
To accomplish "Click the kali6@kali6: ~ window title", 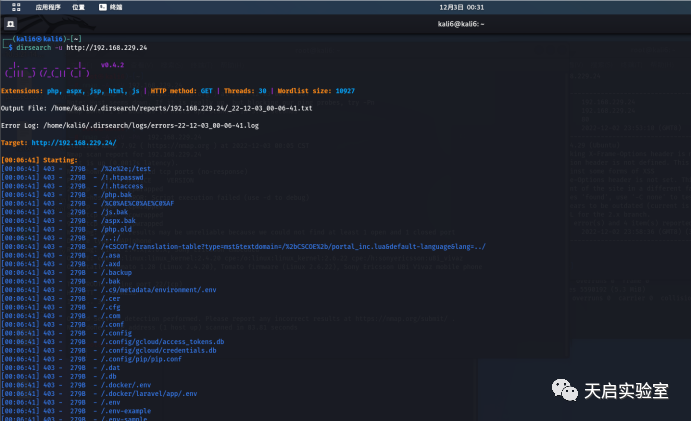I will [461, 24].
